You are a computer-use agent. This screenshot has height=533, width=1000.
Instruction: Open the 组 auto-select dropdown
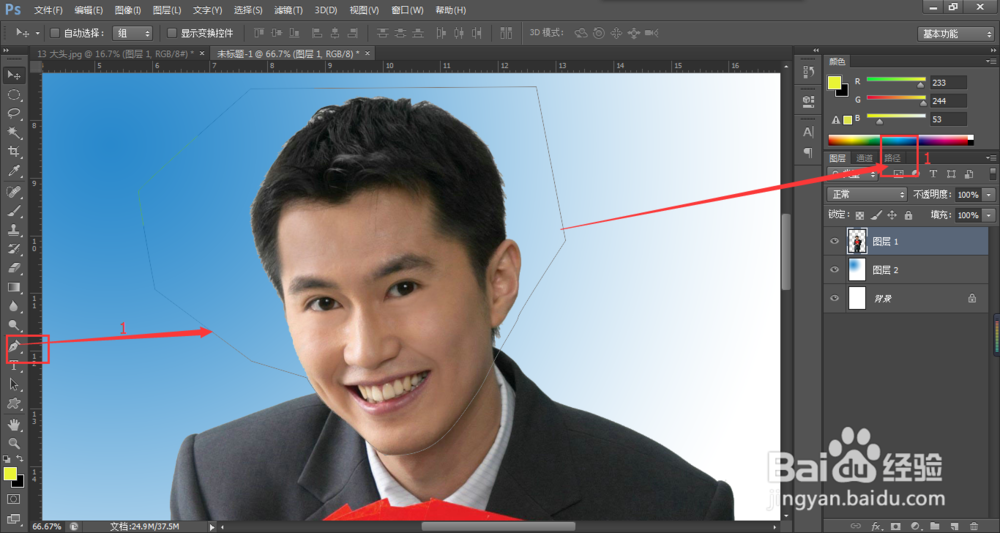(x=133, y=33)
